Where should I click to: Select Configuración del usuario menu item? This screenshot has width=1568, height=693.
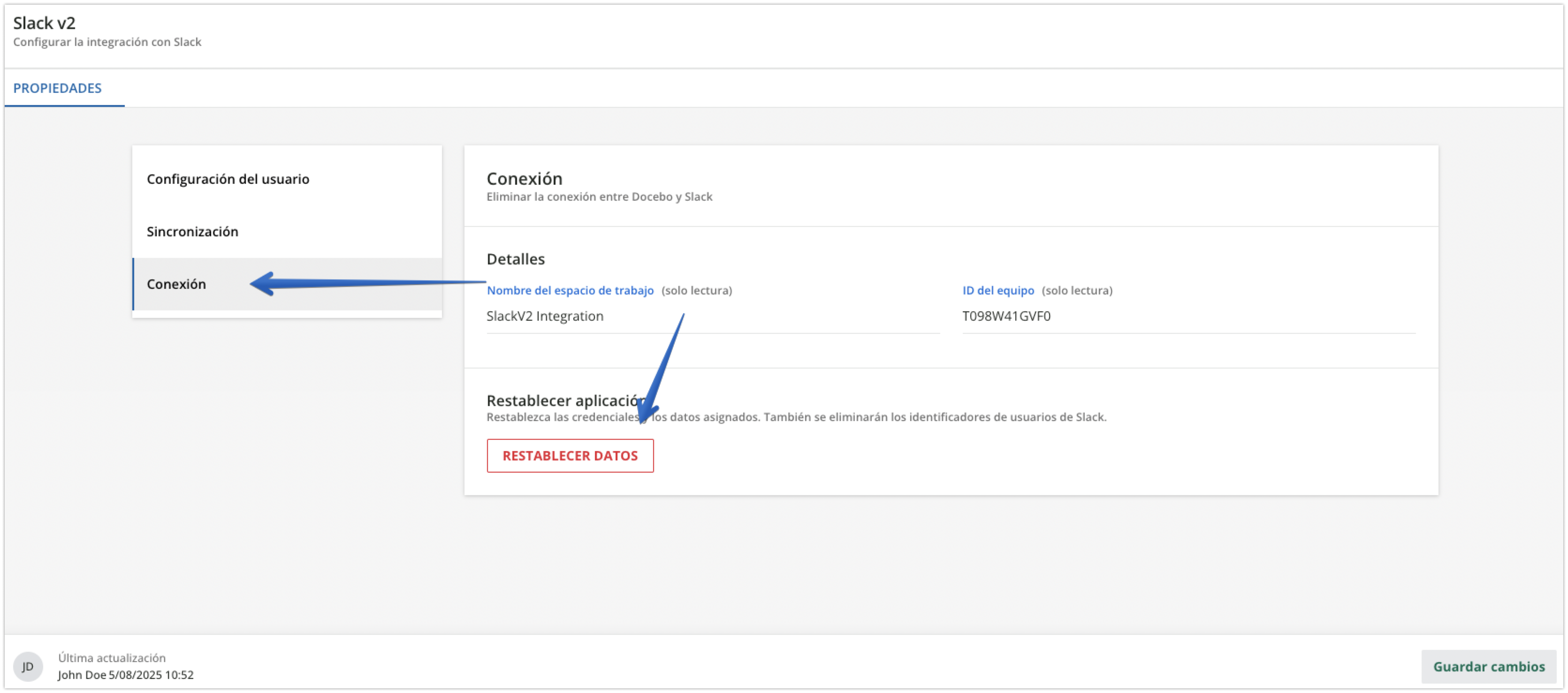click(228, 179)
